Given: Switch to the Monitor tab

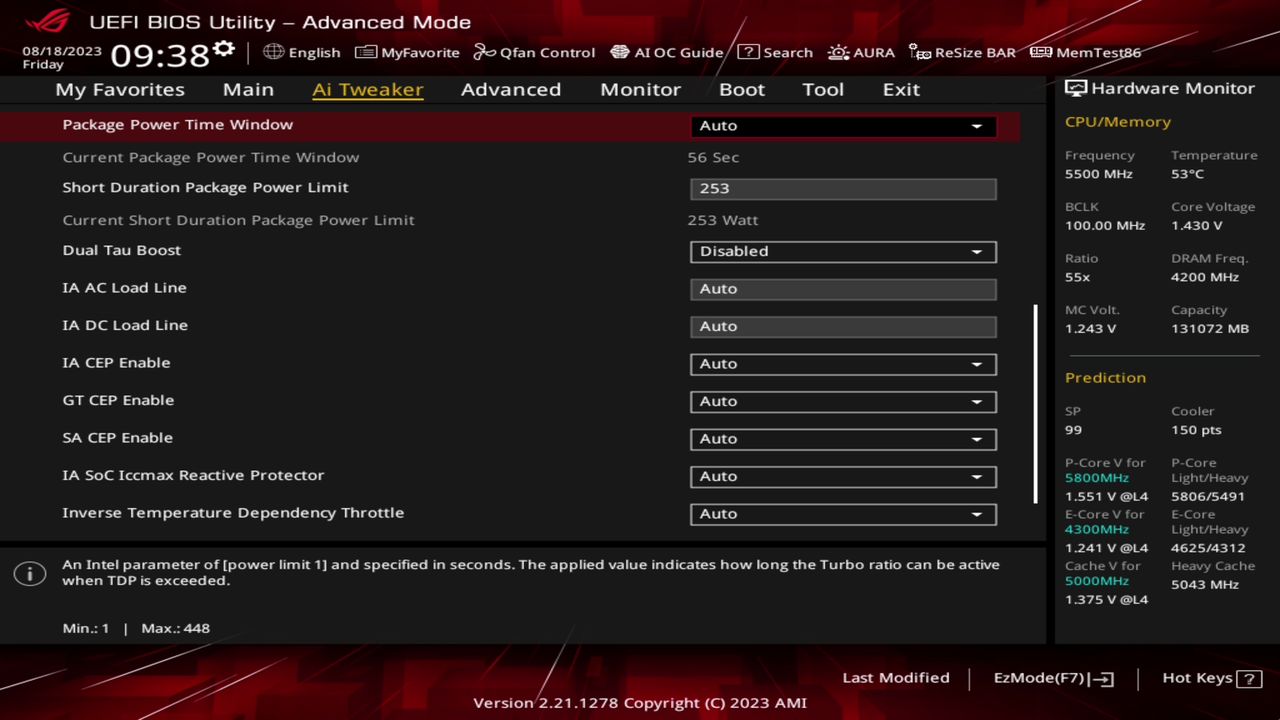Looking at the screenshot, I should click(x=640, y=89).
